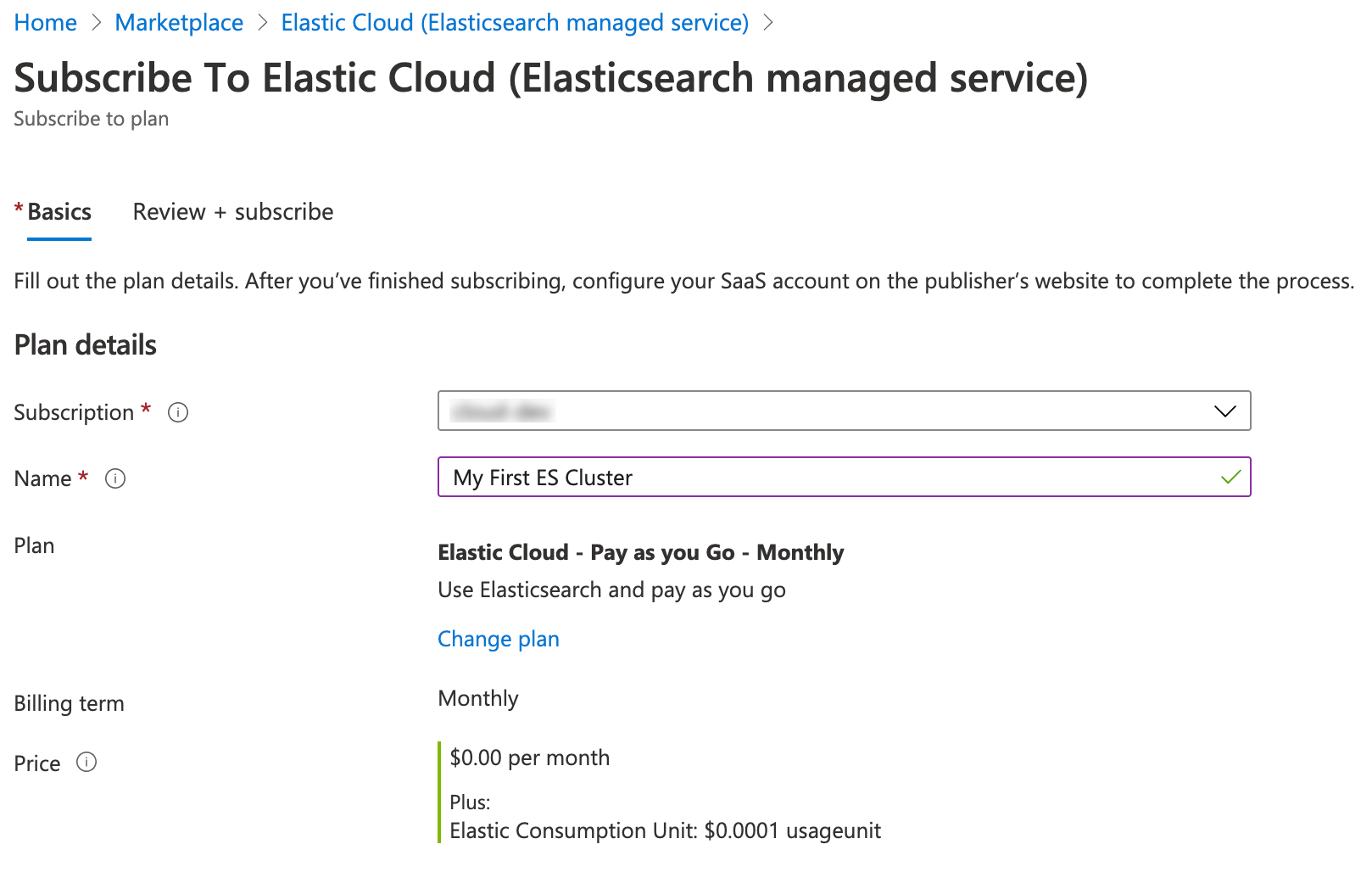Open Marketplace from the breadcrumb

point(178,22)
